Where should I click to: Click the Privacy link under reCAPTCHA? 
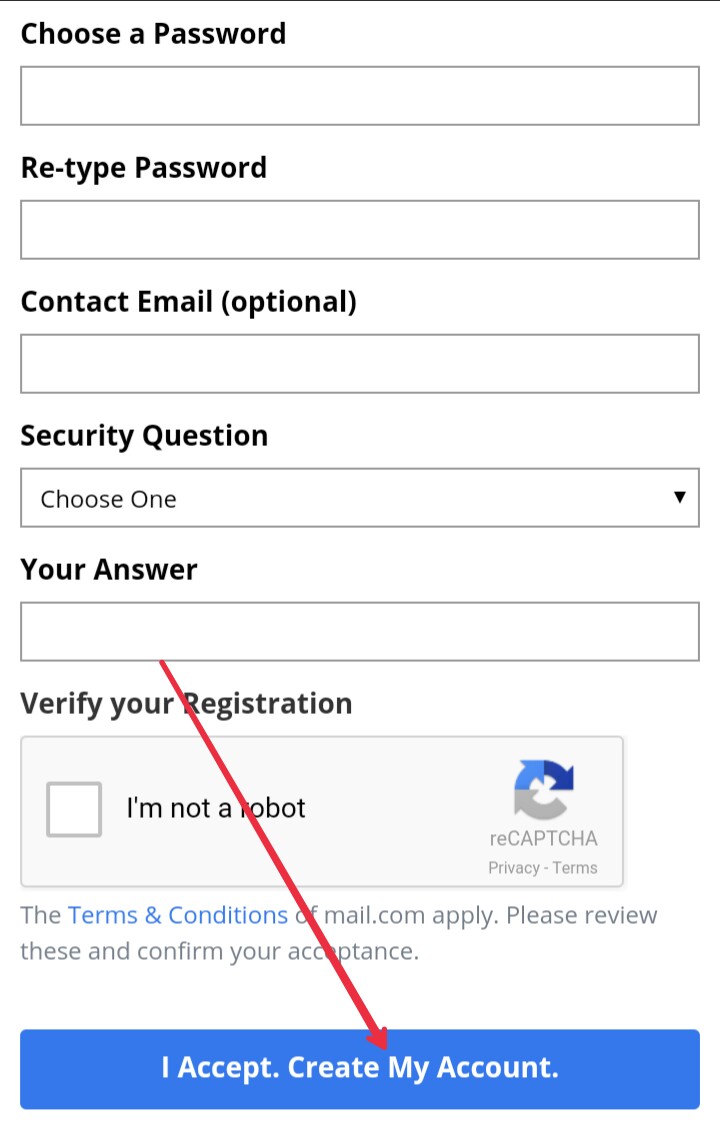(x=517, y=868)
